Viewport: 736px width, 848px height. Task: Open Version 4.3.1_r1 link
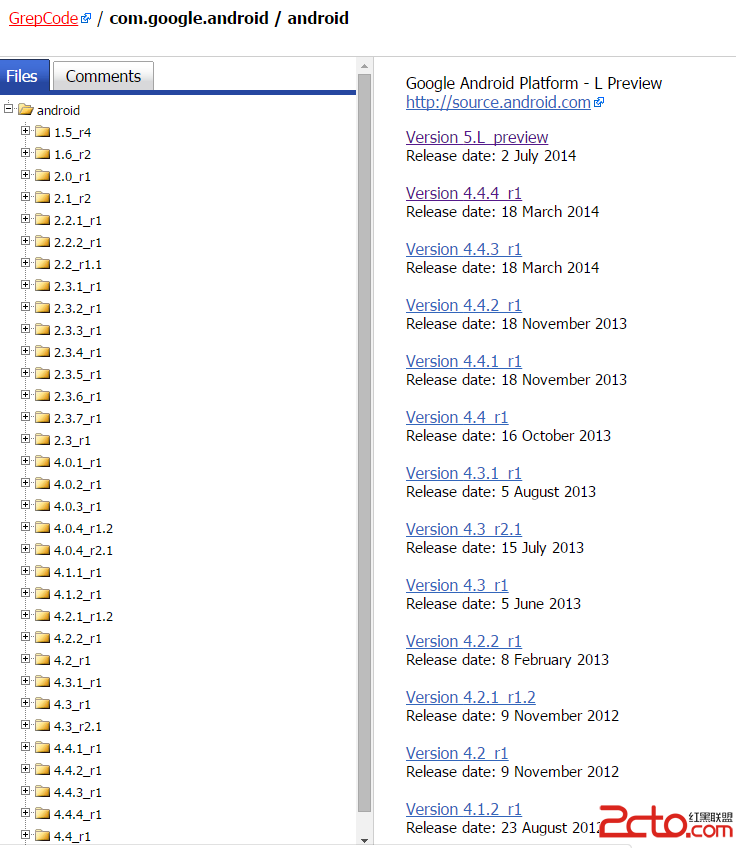[x=463, y=473]
